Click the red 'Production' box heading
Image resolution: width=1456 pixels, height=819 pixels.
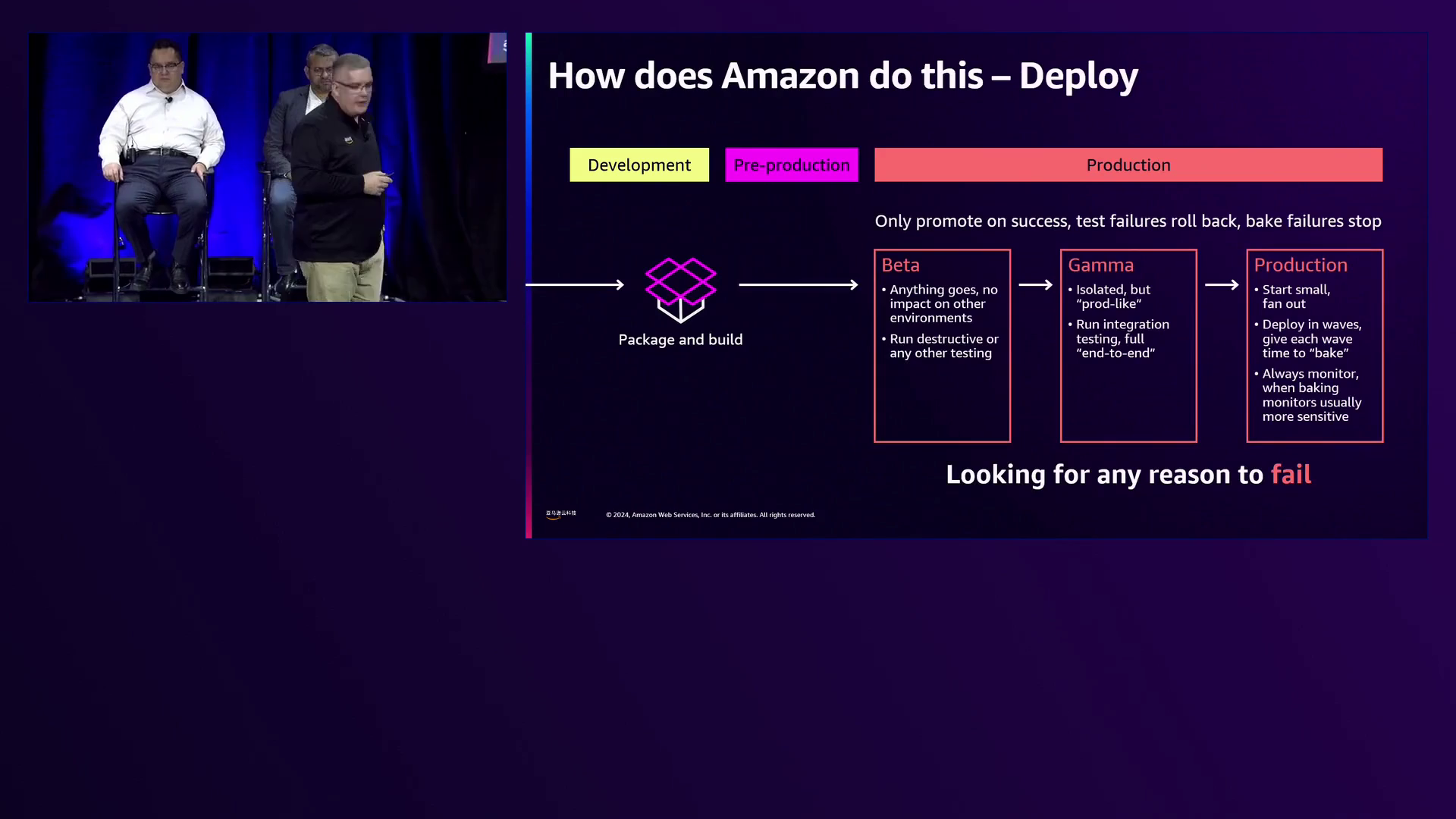pyautogui.click(x=1301, y=265)
